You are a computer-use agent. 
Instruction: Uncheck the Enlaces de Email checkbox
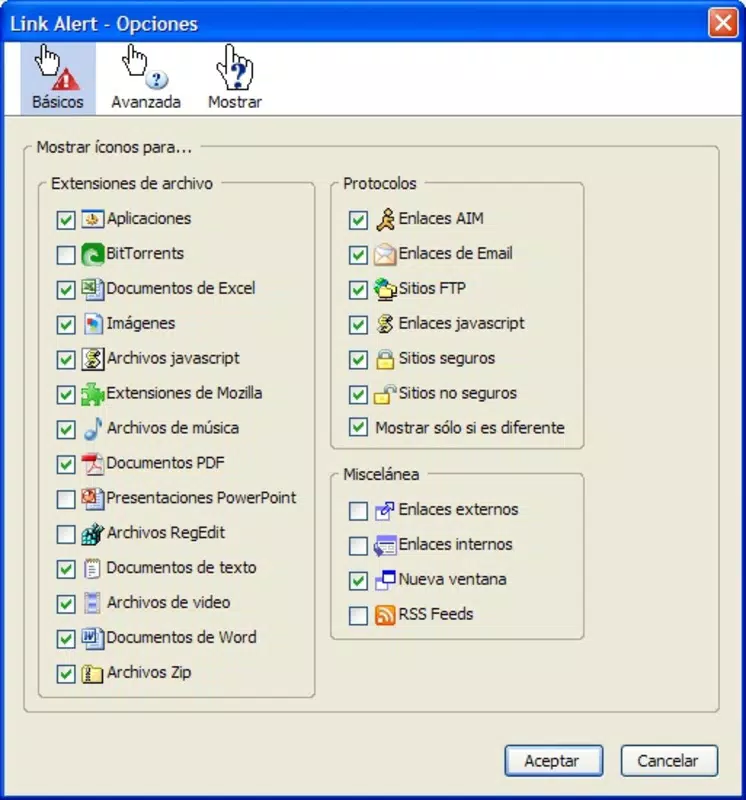[358, 255]
